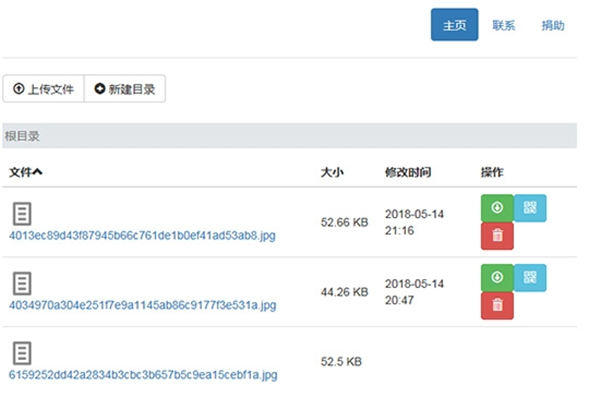
Task: Download the 4013ec89 file with green button
Action: click(x=497, y=208)
